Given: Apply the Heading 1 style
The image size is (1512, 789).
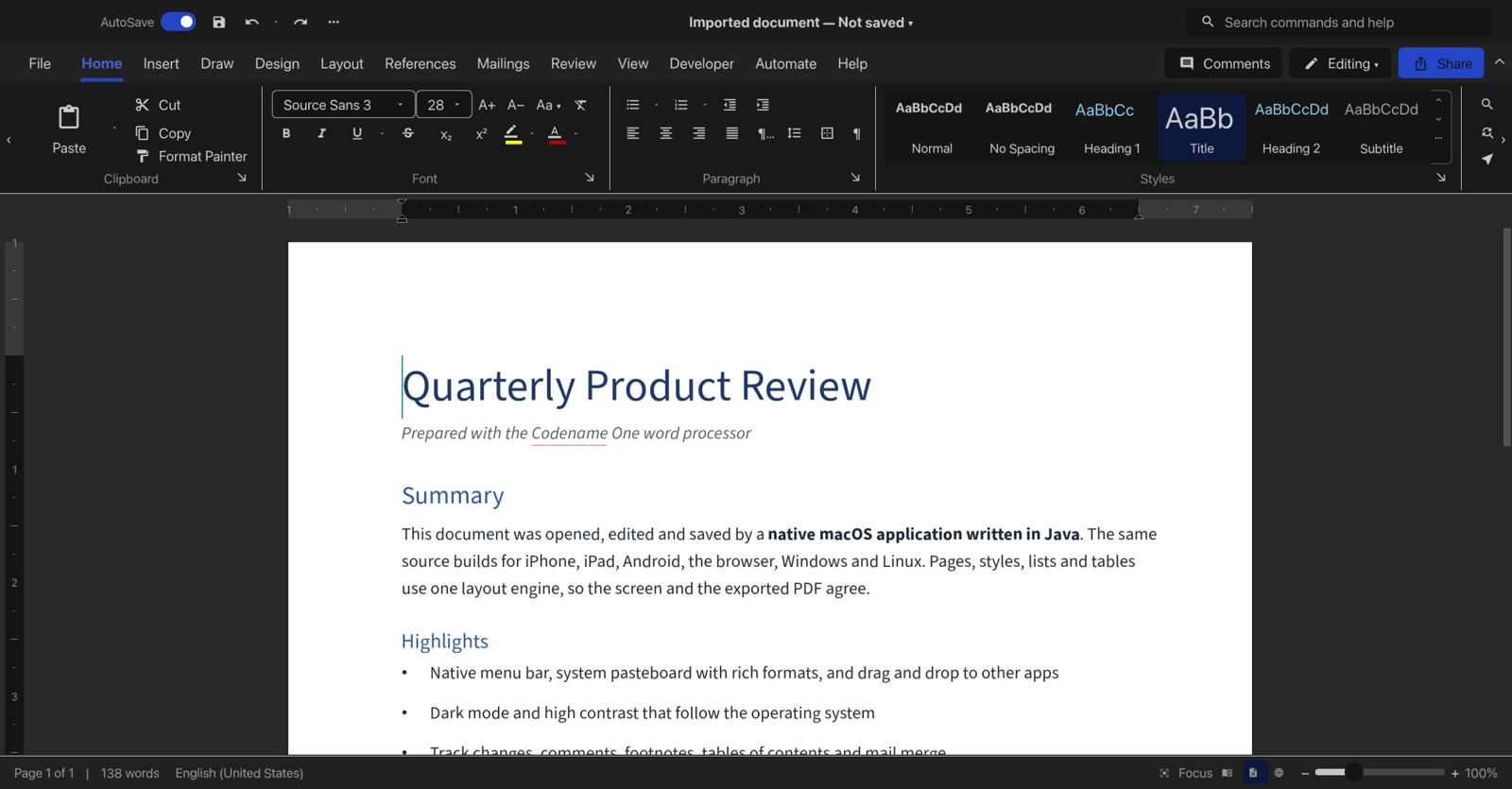Looking at the screenshot, I should pyautogui.click(x=1111, y=127).
